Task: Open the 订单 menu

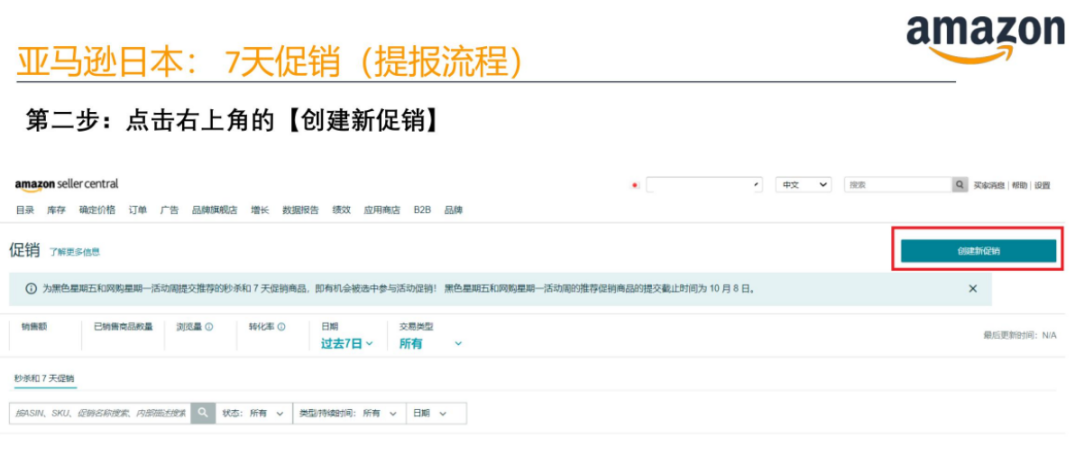Action: click(138, 210)
